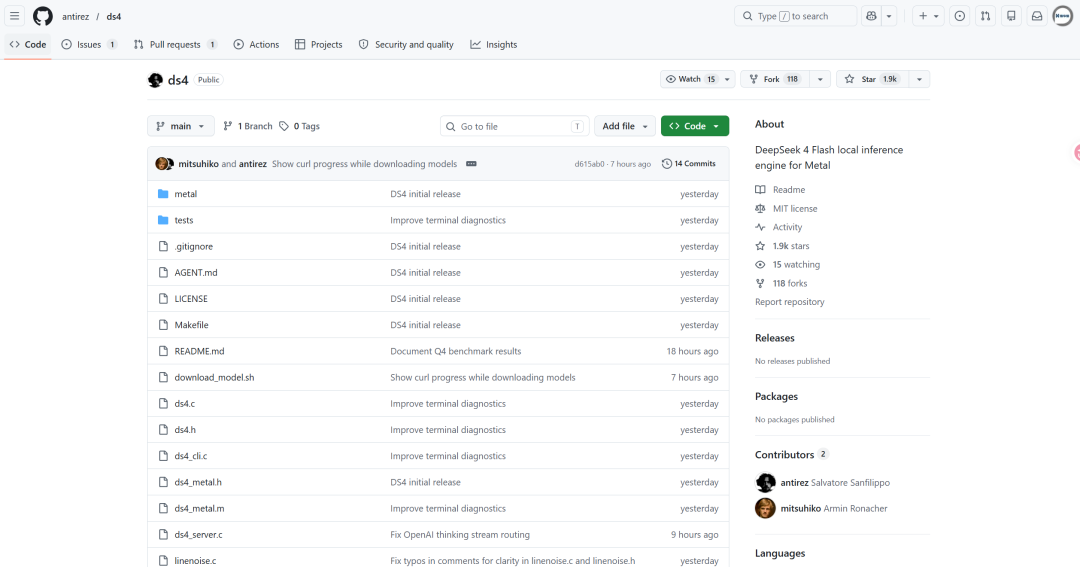Open the README.md file
1080x567 pixels.
(x=199, y=351)
